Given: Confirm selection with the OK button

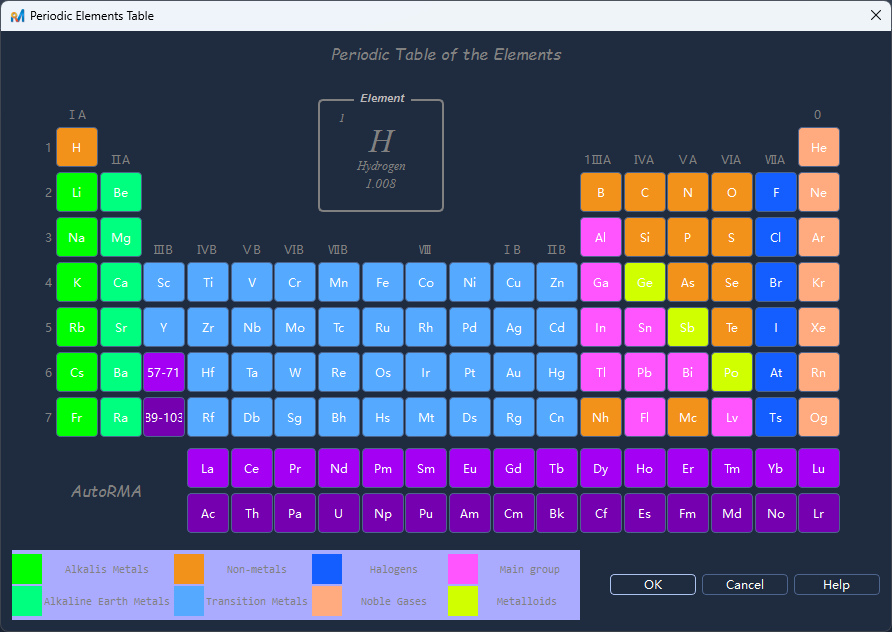Looking at the screenshot, I should point(653,584).
